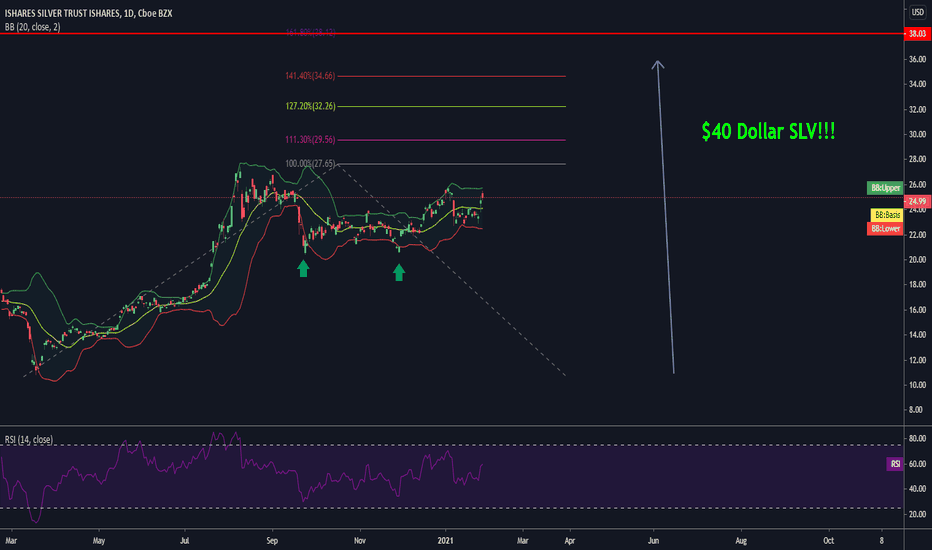Click the 8.00 value on price scale
Screen dimensions: 932x550
916,410
